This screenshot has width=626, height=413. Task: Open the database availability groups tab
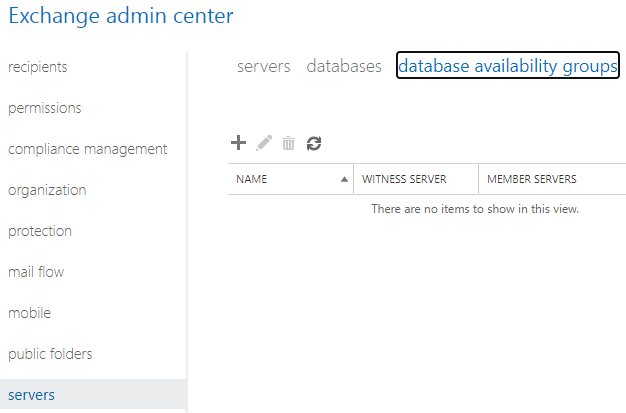507,66
